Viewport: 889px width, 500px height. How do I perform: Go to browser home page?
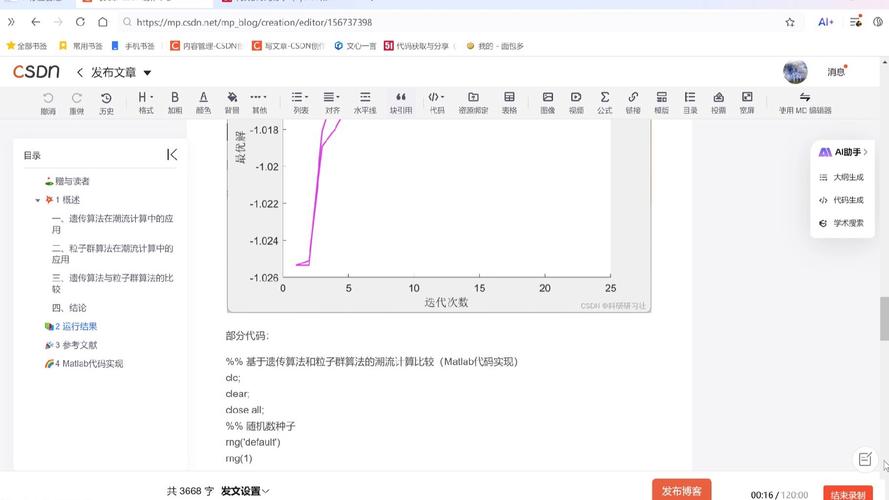[103, 22]
